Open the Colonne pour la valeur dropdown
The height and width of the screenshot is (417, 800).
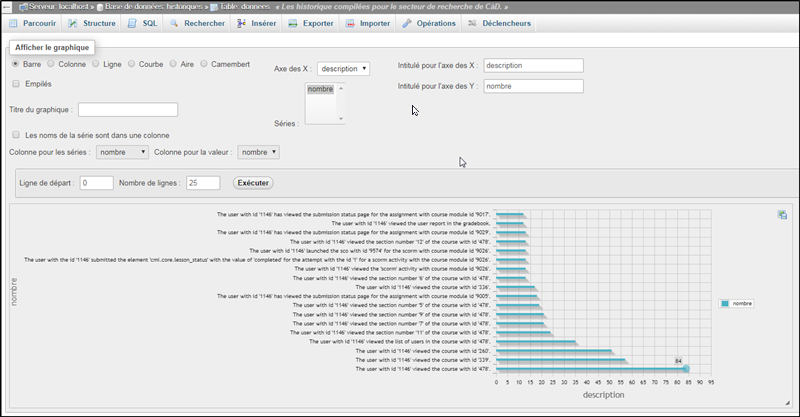click(258, 152)
